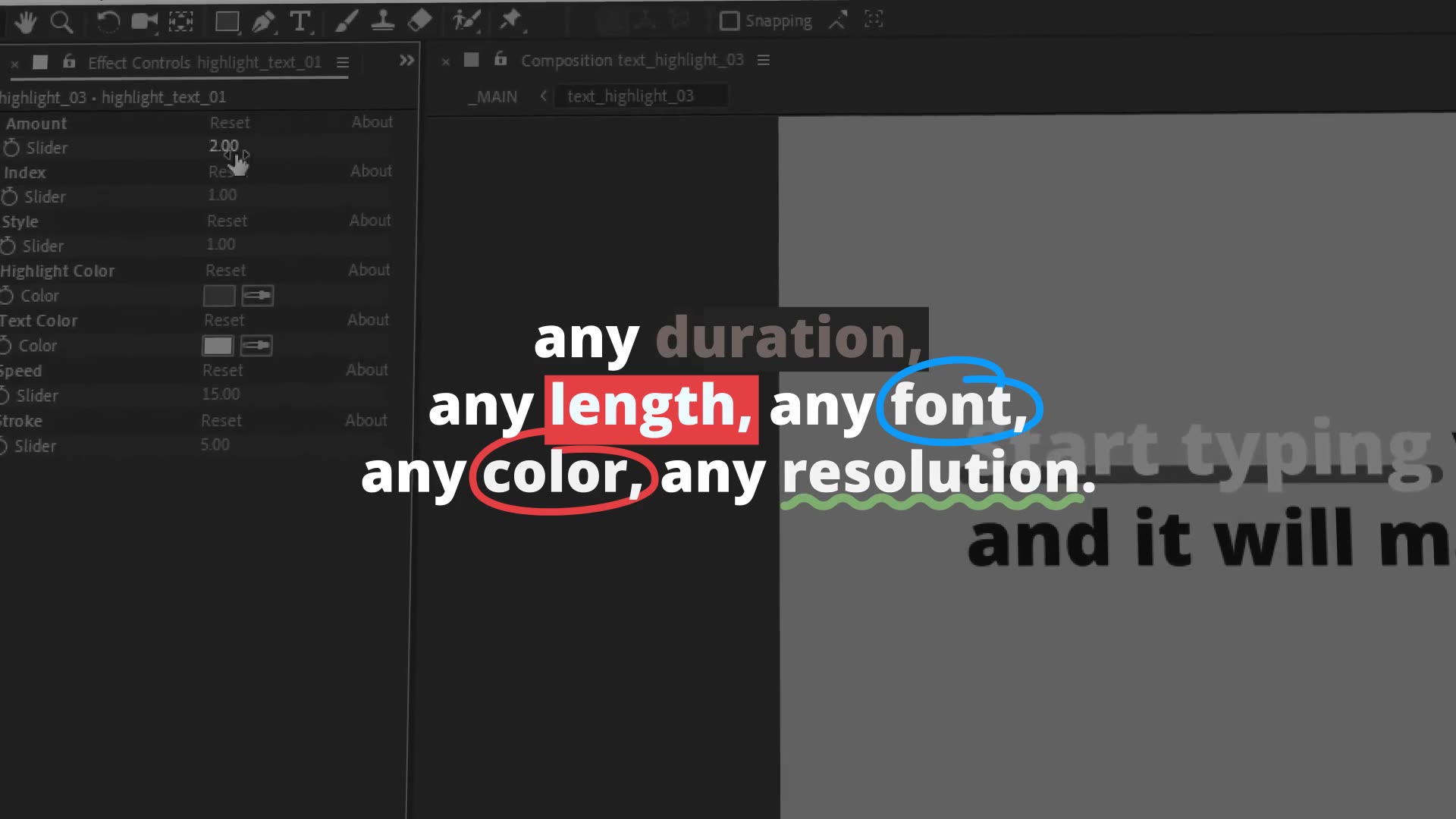The width and height of the screenshot is (1456, 819).
Task: Reset the Style effect
Action: (227, 221)
